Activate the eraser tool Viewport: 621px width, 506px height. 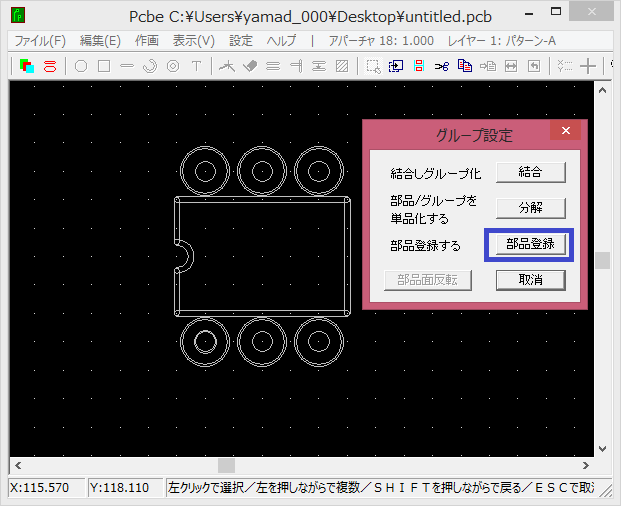[x=250, y=66]
